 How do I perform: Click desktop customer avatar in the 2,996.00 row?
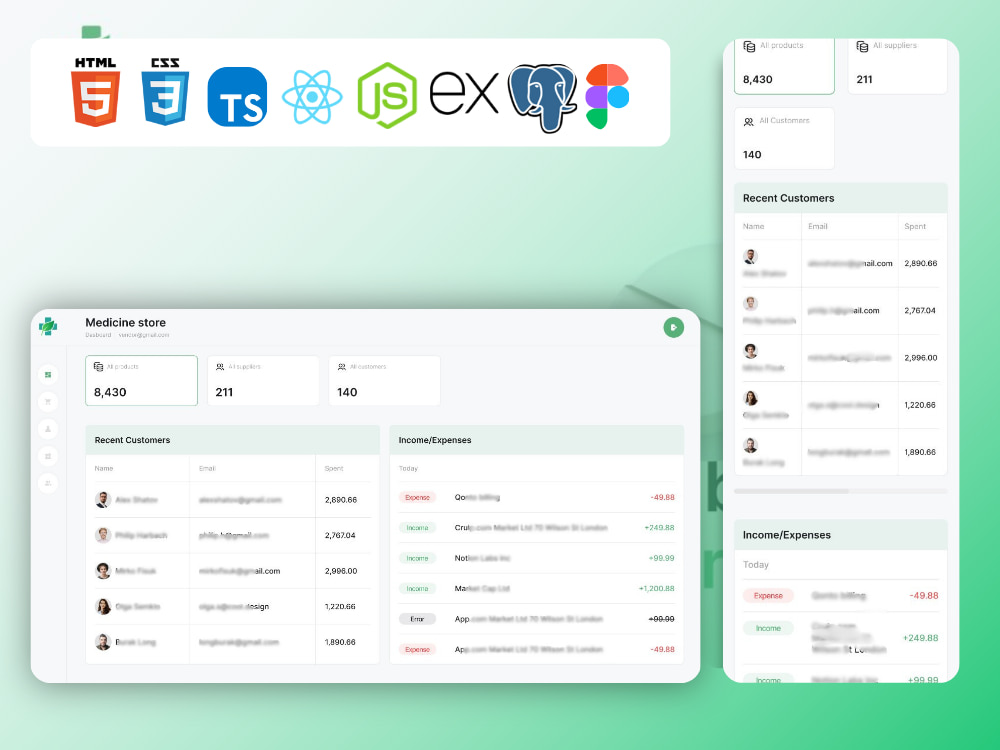[x=103, y=571]
